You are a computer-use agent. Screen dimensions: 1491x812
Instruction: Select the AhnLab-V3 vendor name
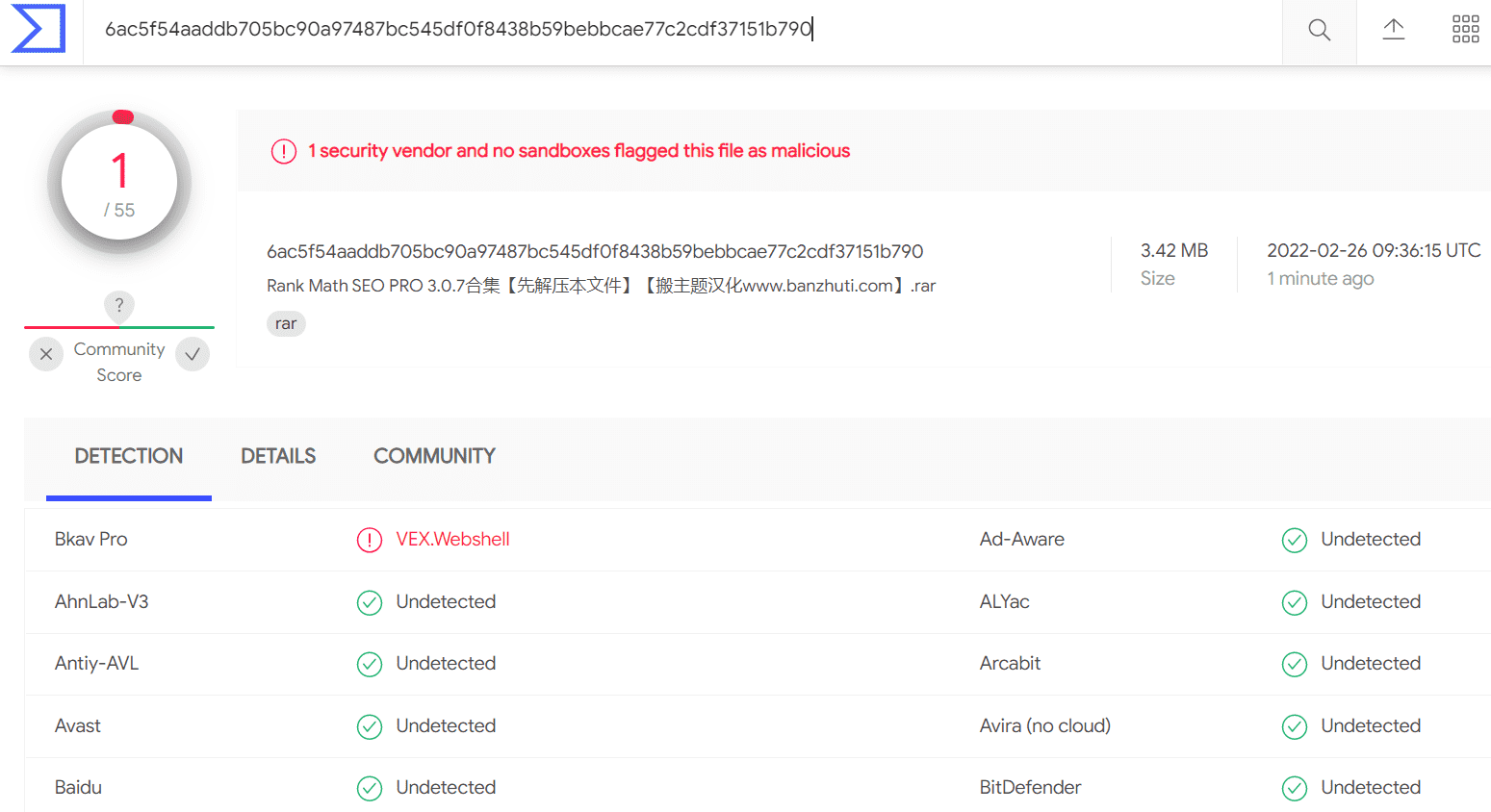(102, 602)
